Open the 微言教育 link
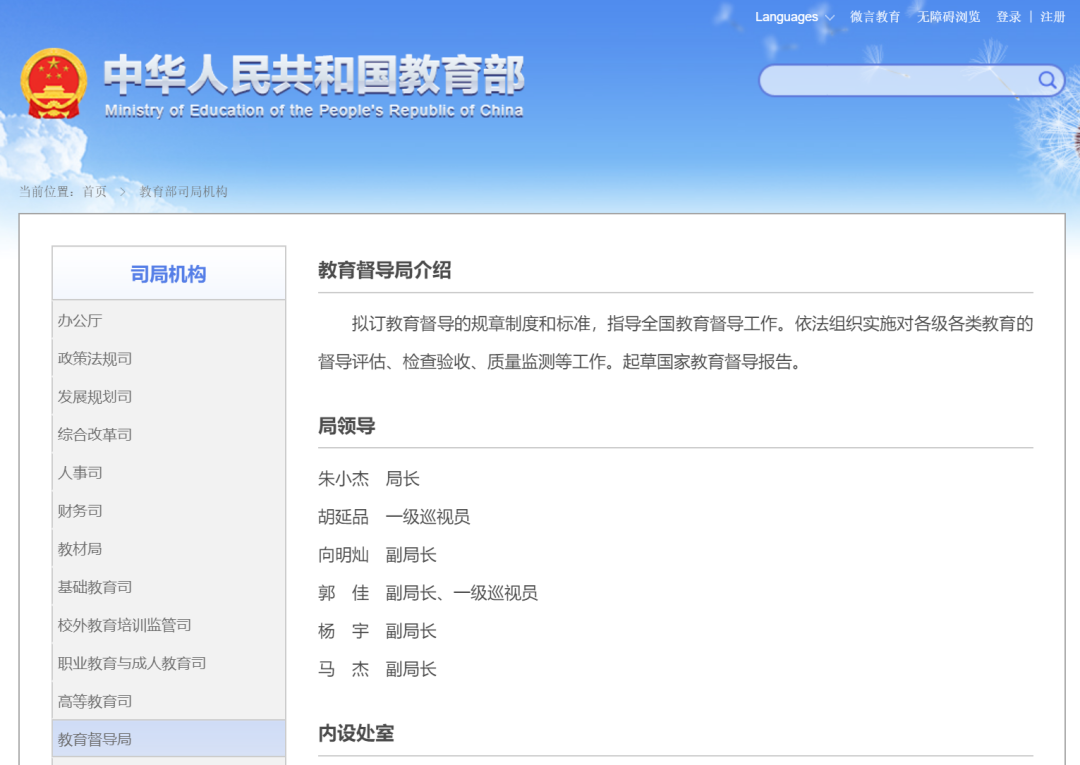This screenshot has width=1080, height=765. pyautogui.click(x=875, y=17)
